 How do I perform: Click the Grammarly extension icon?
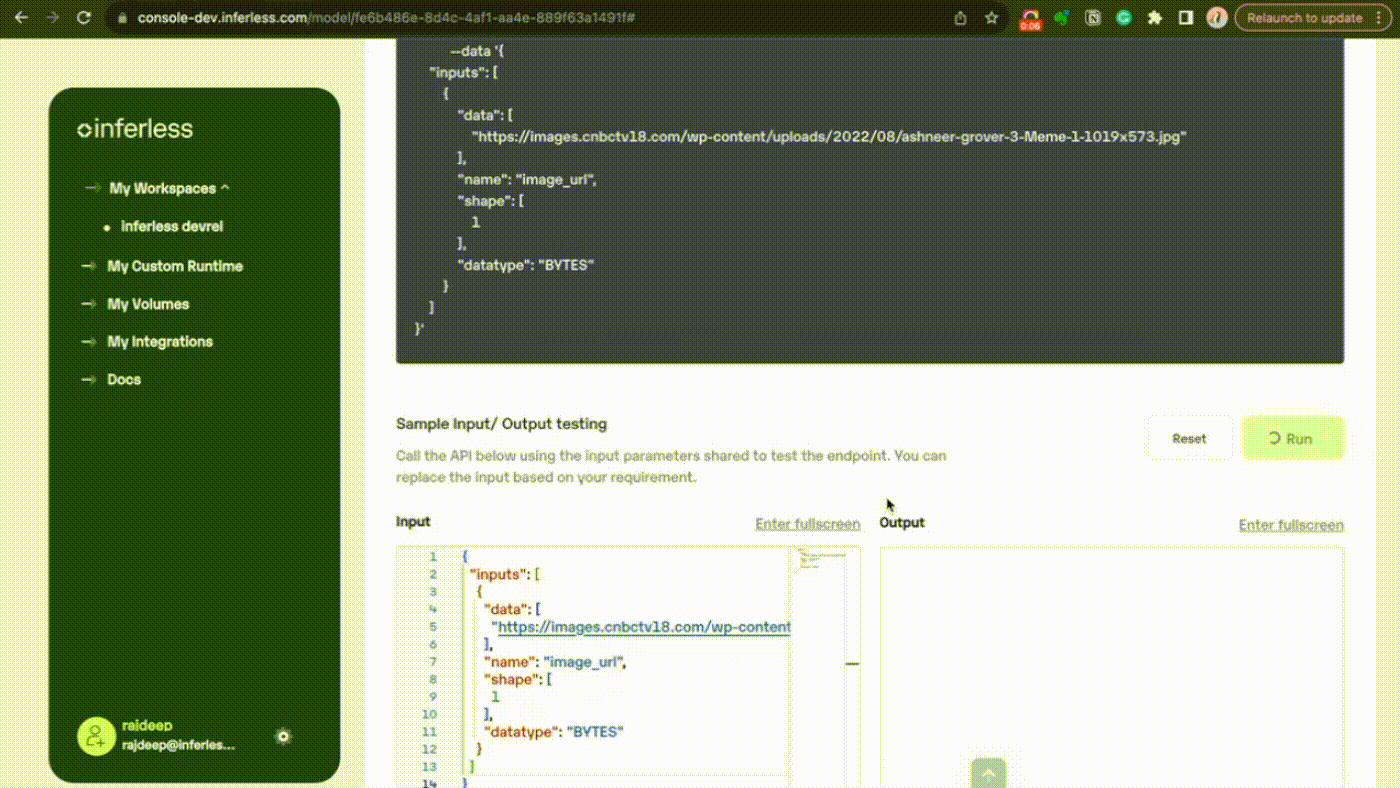click(1124, 18)
